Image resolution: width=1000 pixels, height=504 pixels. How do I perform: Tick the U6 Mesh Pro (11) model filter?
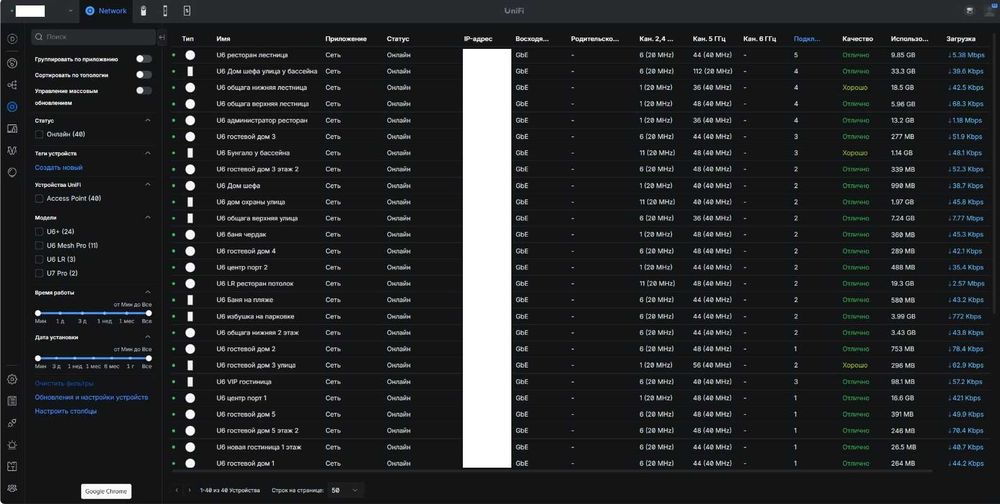[40, 246]
